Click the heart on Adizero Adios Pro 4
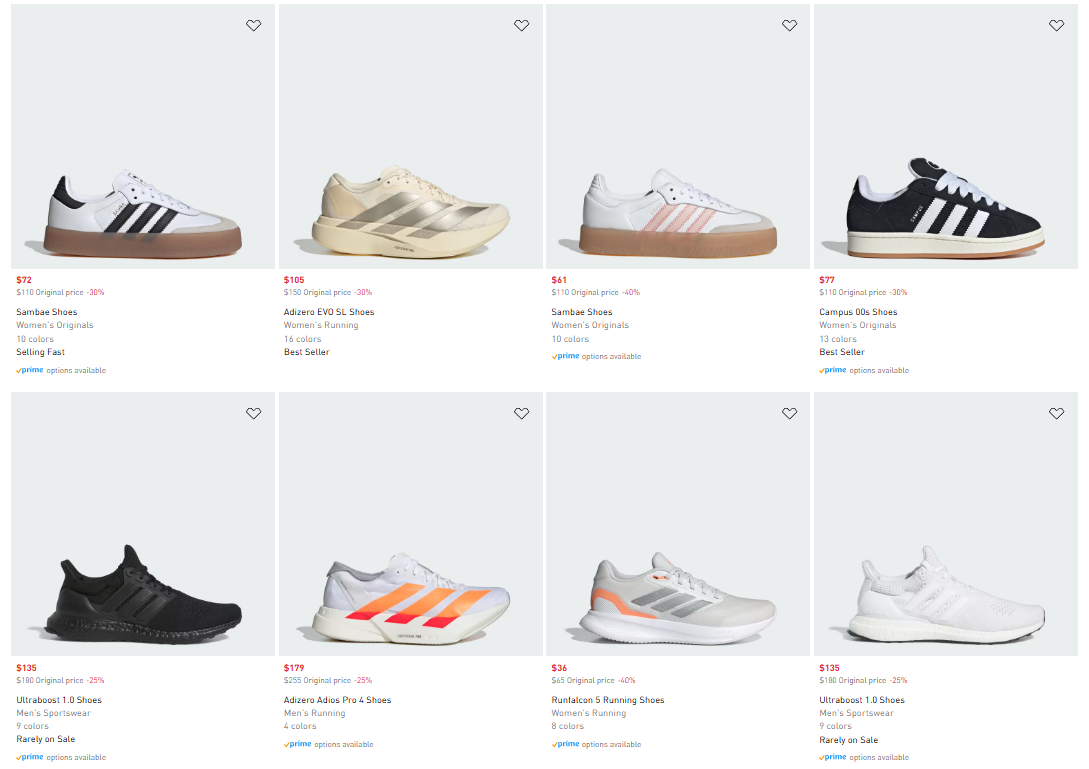The image size is (1089, 769). (x=521, y=412)
